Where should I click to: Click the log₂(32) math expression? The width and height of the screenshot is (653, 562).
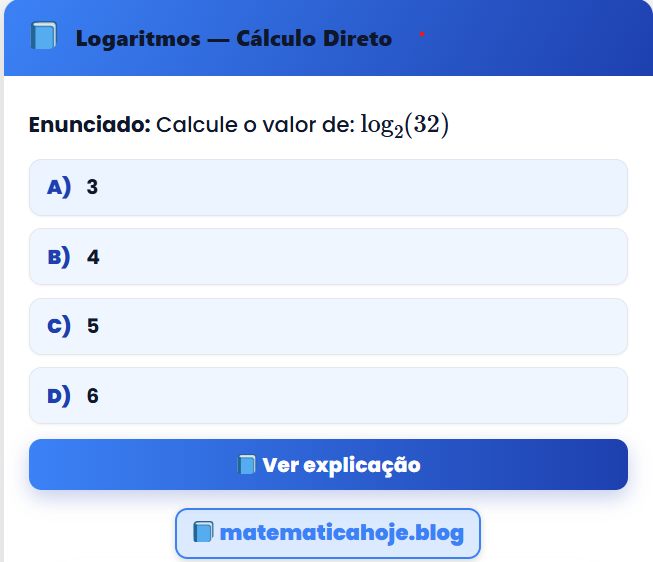(404, 127)
